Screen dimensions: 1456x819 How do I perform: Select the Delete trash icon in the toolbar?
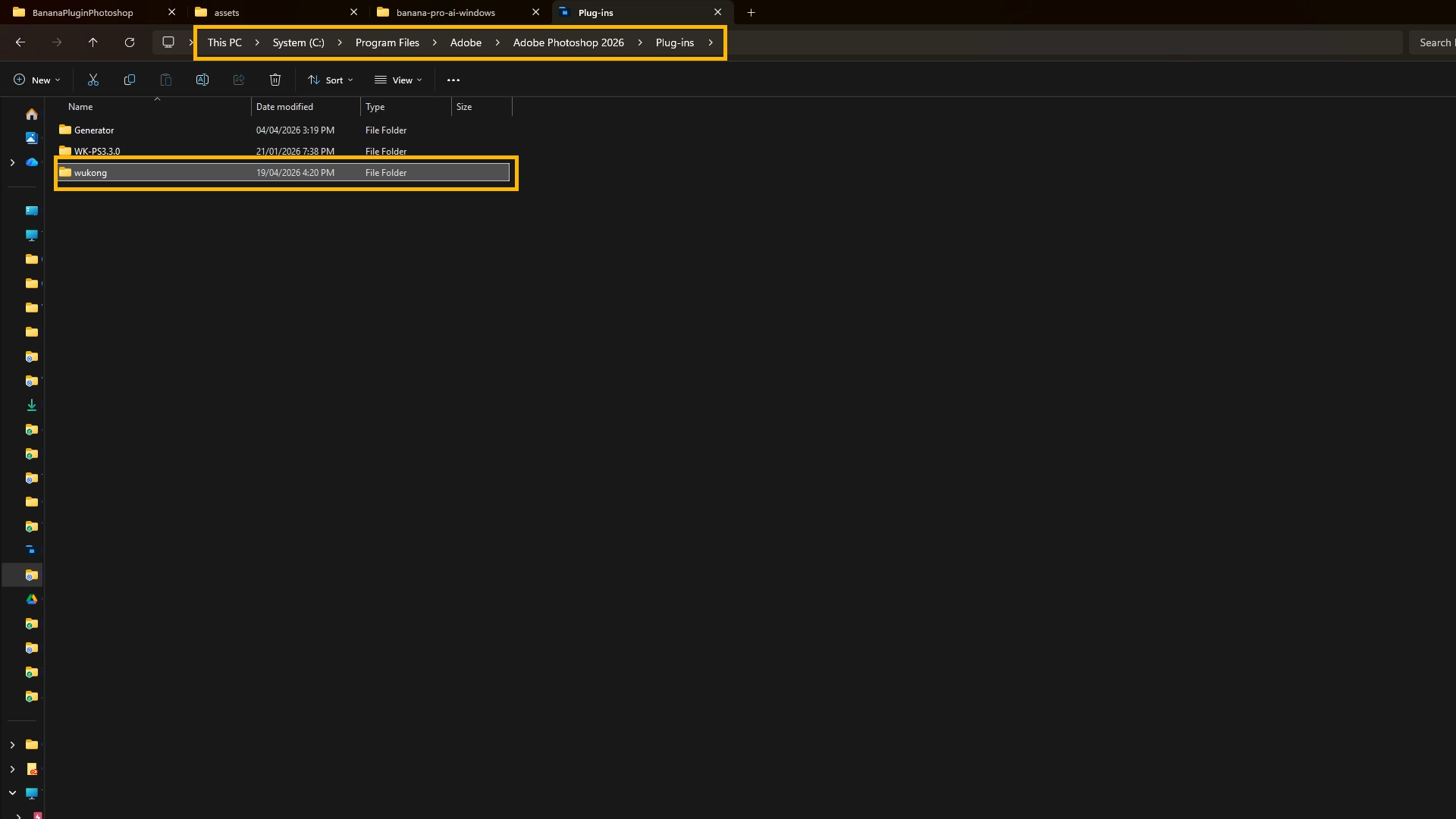click(x=275, y=80)
